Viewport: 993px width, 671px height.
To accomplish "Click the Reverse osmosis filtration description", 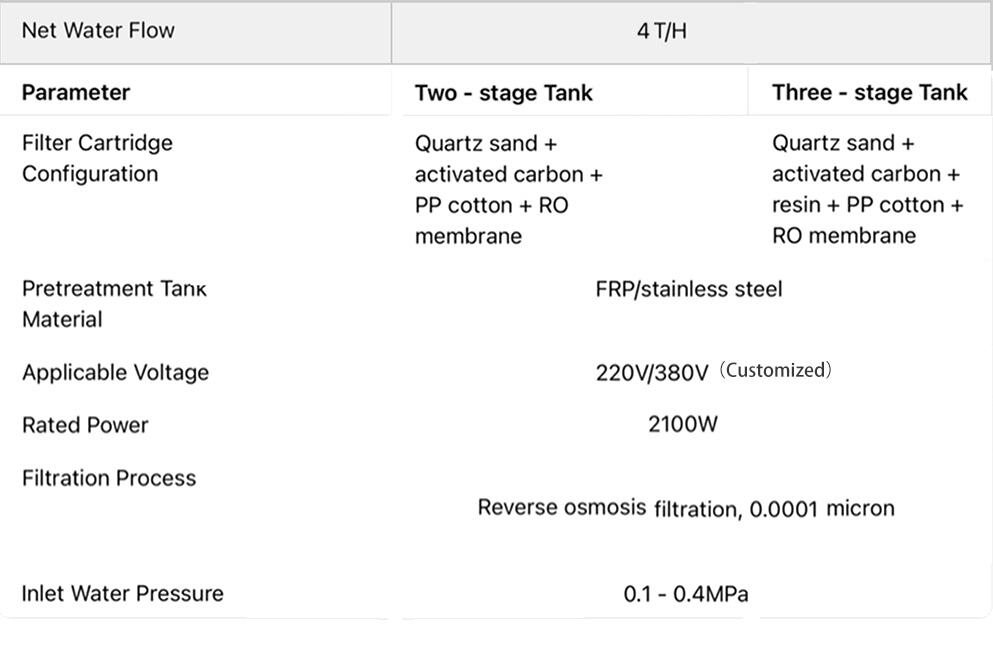I will (x=685, y=508).
